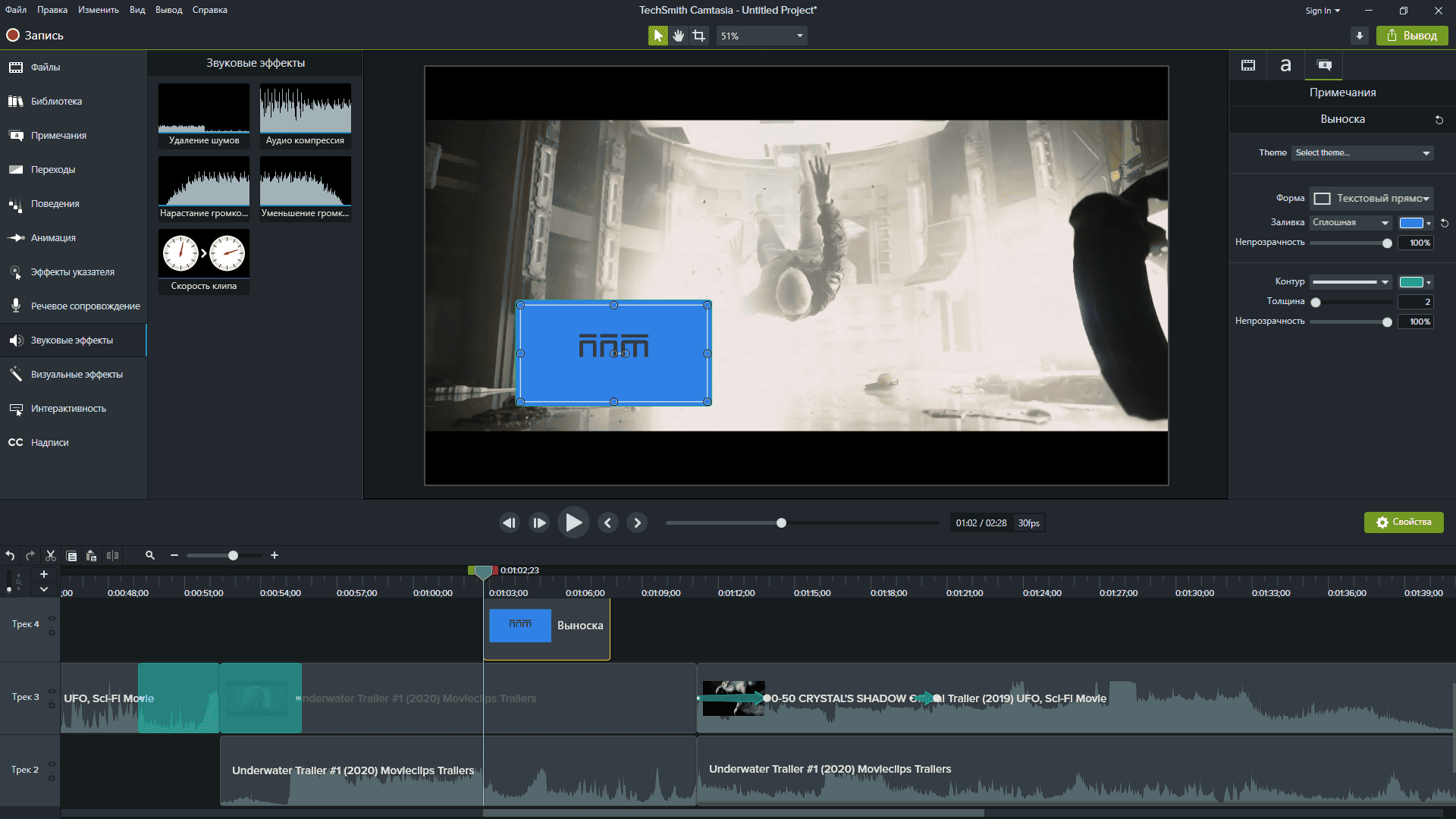This screenshot has width=1456, height=819.
Task: Open the Вид menu
Action: [137, 10]
